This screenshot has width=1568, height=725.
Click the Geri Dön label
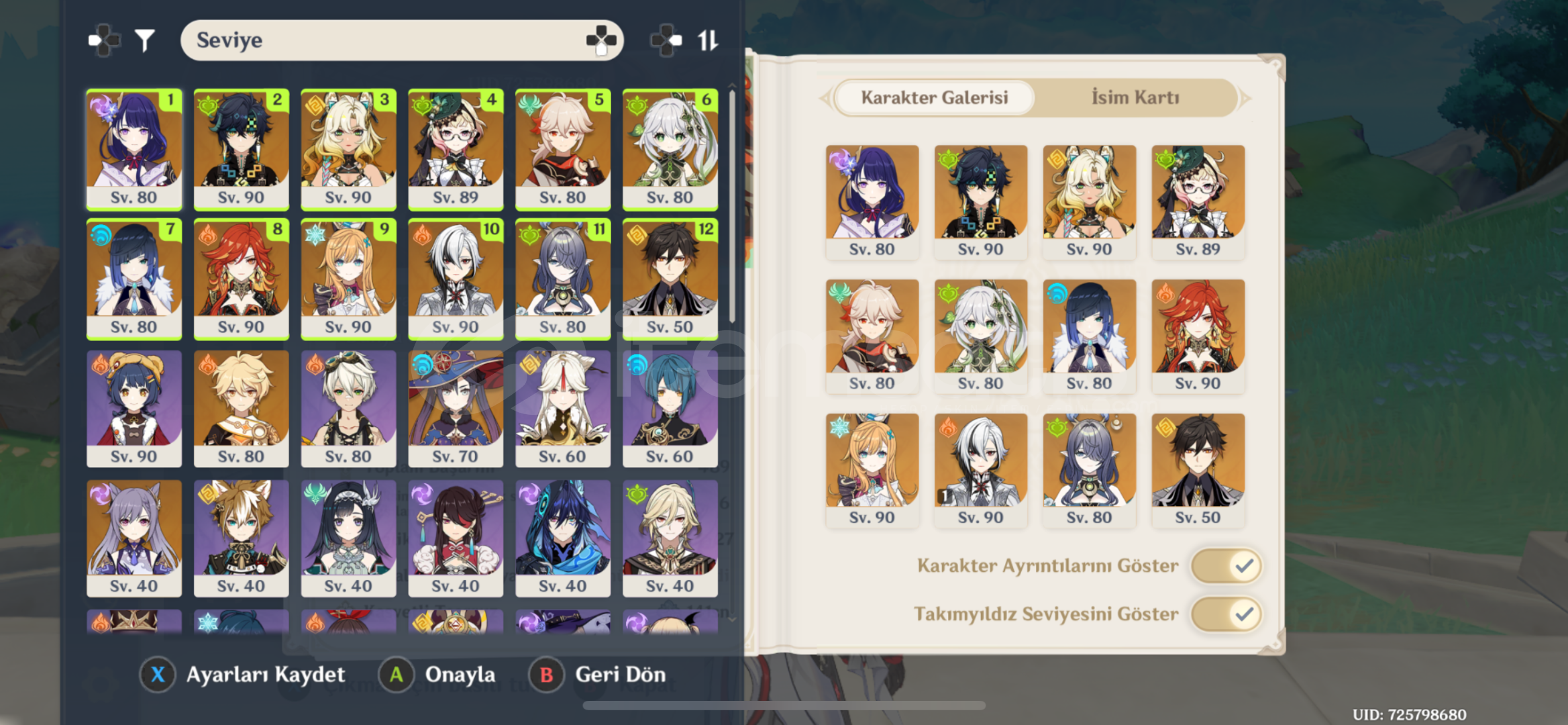click(x=621, y=675)
